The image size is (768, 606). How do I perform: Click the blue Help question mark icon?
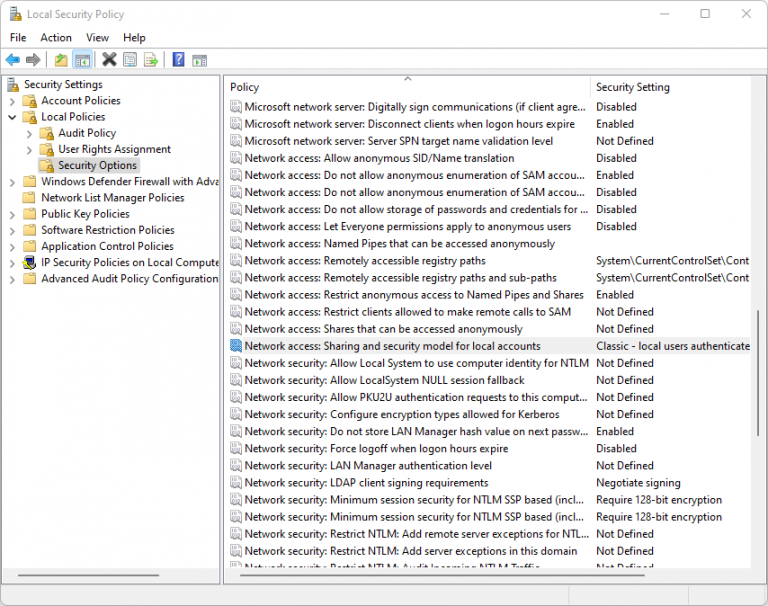178,60
